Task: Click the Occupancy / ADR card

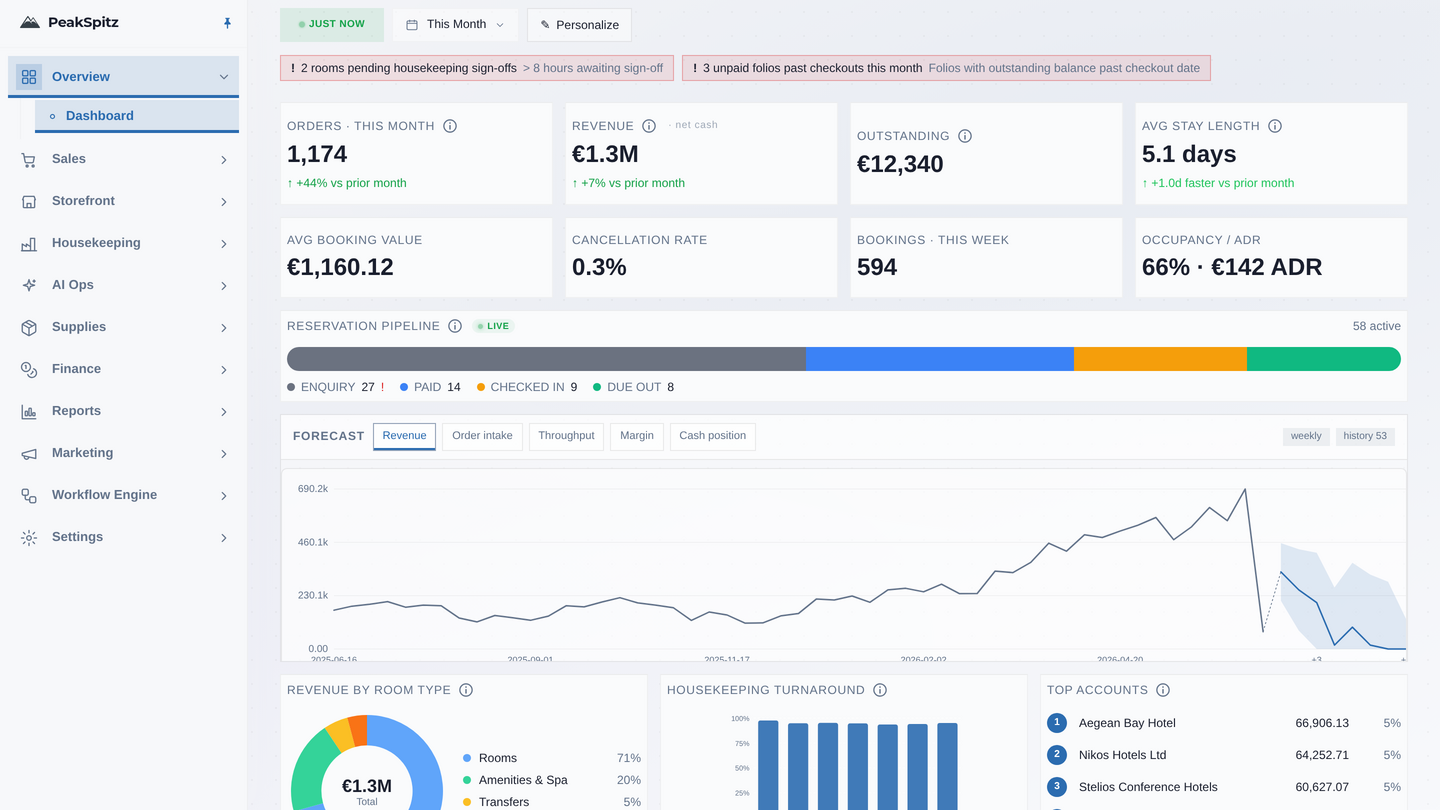Action: click(x=1271, y=258)
